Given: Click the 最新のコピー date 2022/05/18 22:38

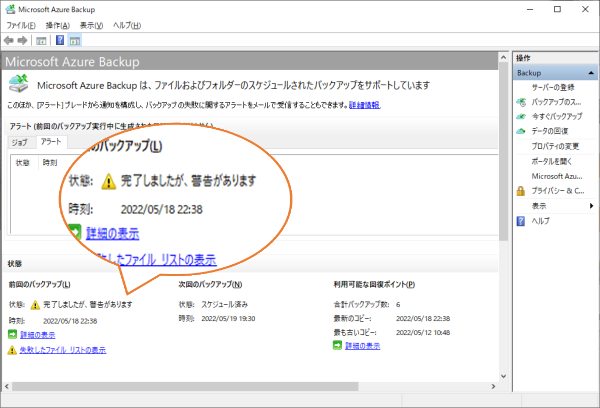Looking at the screenshot, I should click(423, 318).
